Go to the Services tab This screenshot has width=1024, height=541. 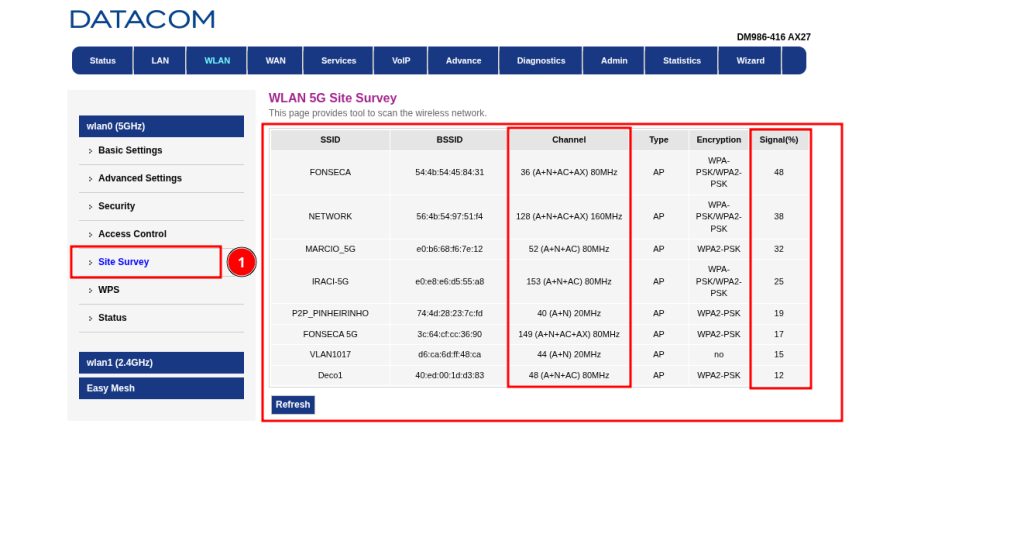(x=338, y=61)
